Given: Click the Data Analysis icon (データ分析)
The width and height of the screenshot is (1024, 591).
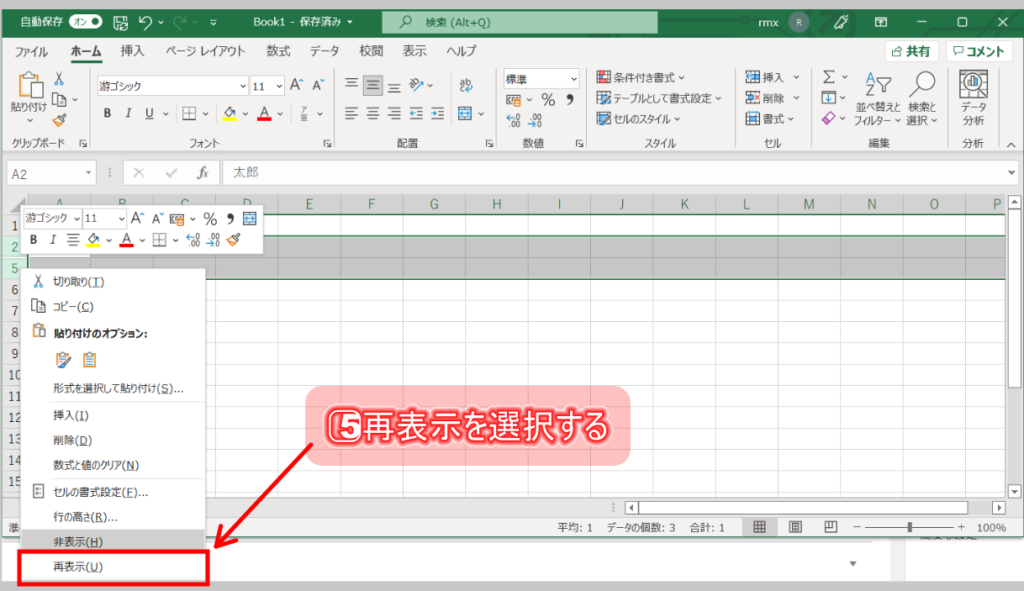Looking at the screenshot, I should [x=972, y=98].
